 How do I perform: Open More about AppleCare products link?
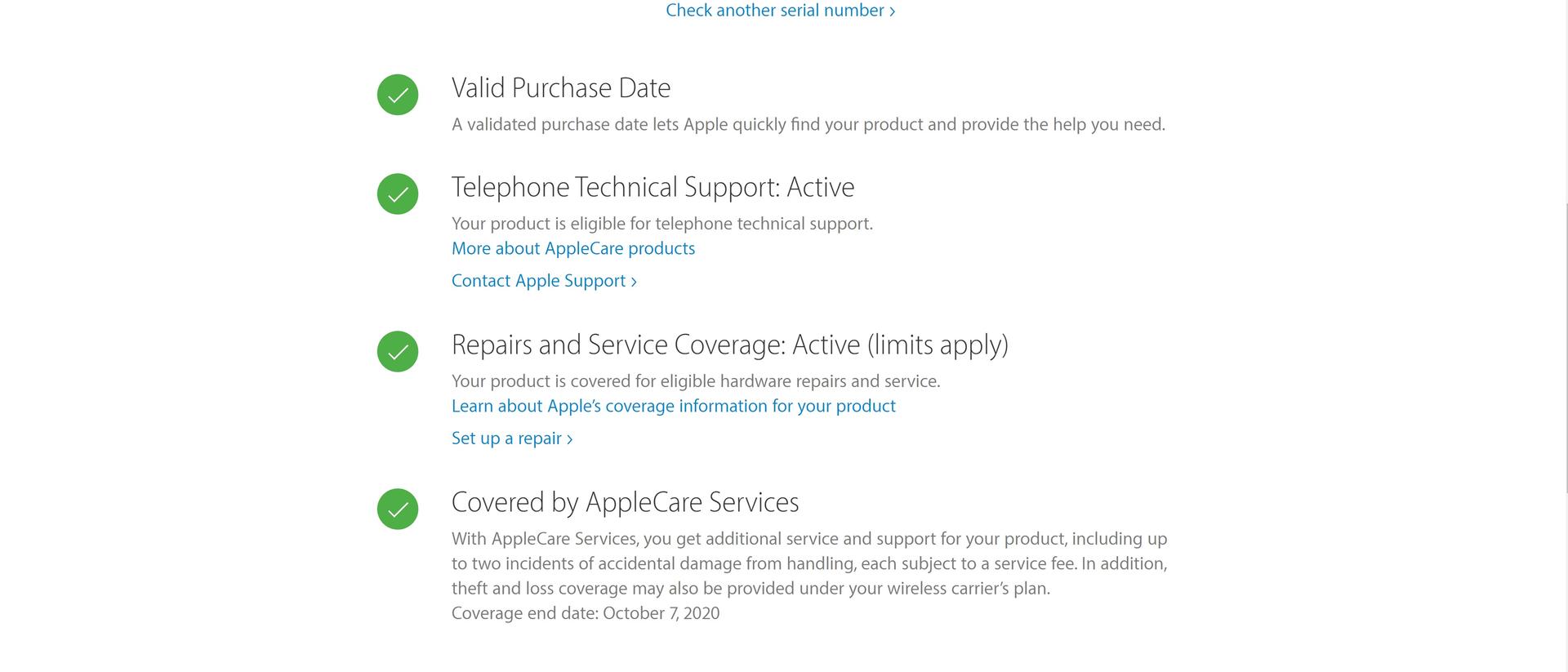573,248
